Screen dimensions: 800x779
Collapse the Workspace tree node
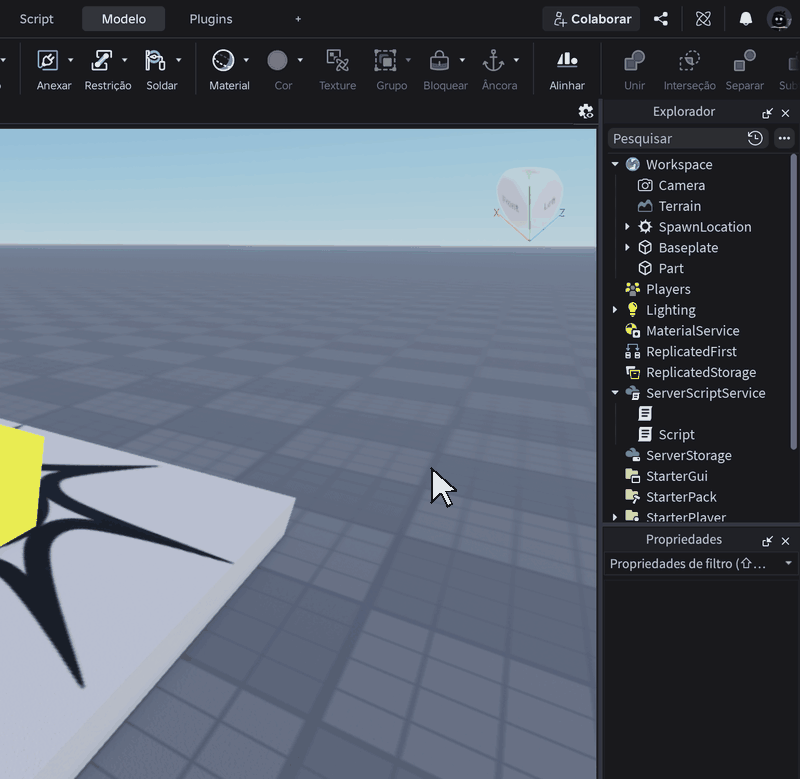(x=615, y=164)
